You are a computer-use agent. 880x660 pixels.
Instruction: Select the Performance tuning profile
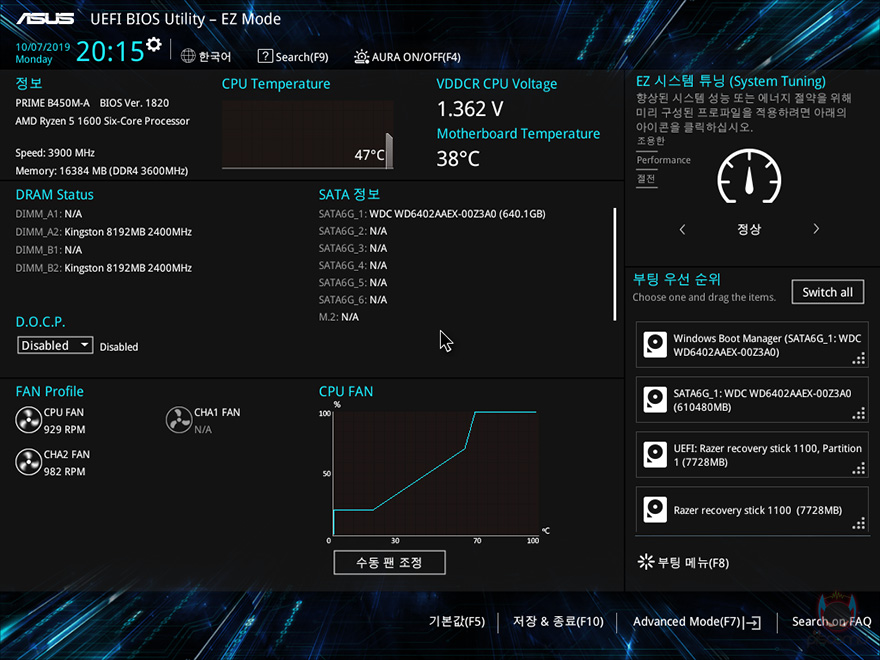coord(663,160)
